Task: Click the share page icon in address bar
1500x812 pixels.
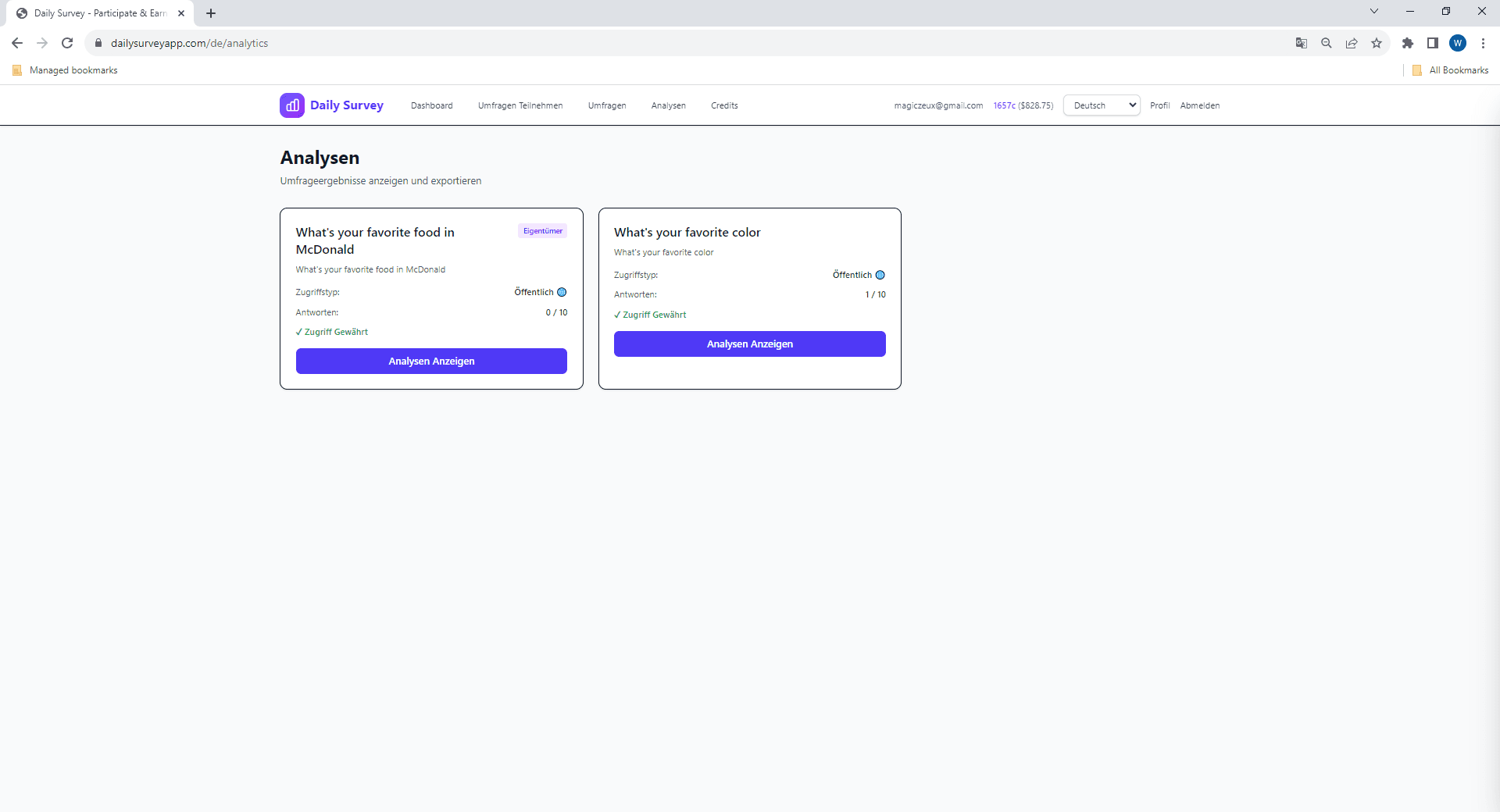Action: pyautogui.click(x=1352, y=43)
